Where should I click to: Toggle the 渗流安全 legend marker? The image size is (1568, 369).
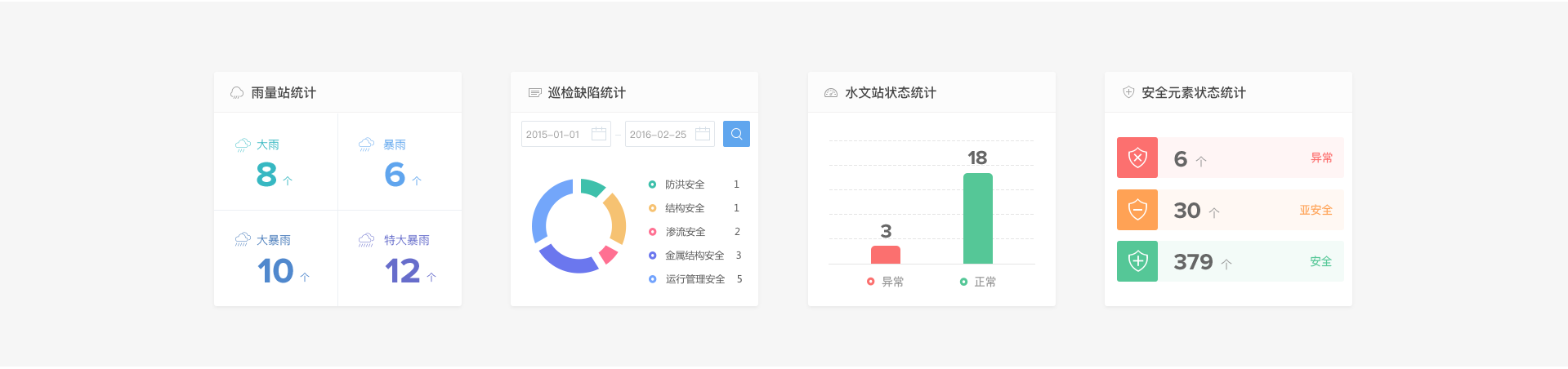pos(652,232)
